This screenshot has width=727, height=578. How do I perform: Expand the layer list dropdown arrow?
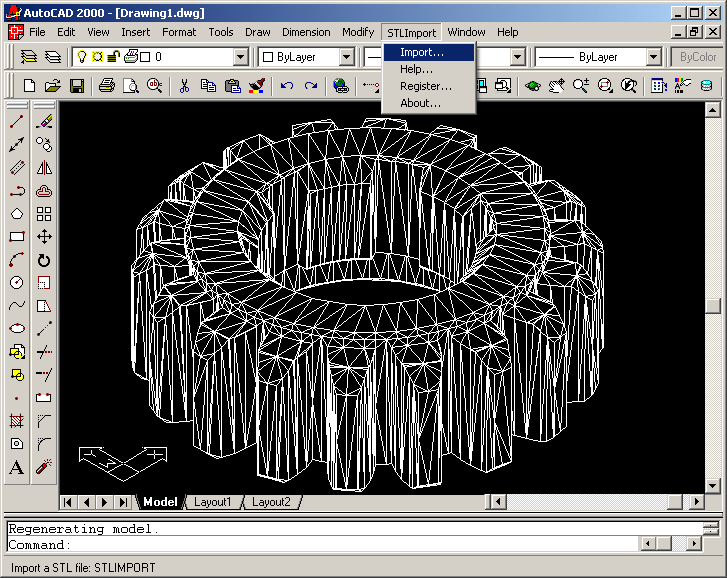click(x=241, y=57)
